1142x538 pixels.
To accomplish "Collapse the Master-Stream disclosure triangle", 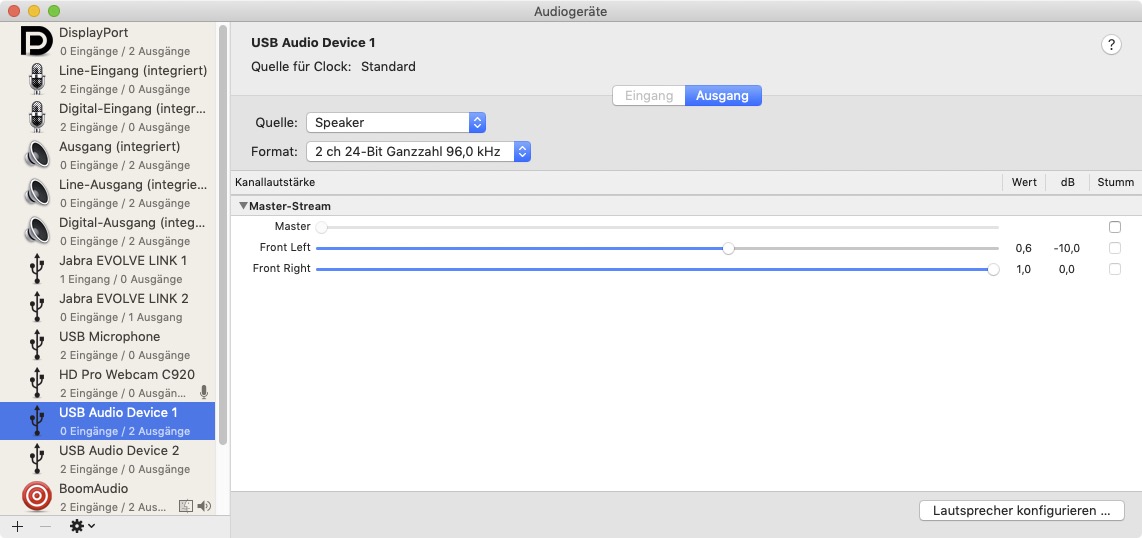I will 243,206.
